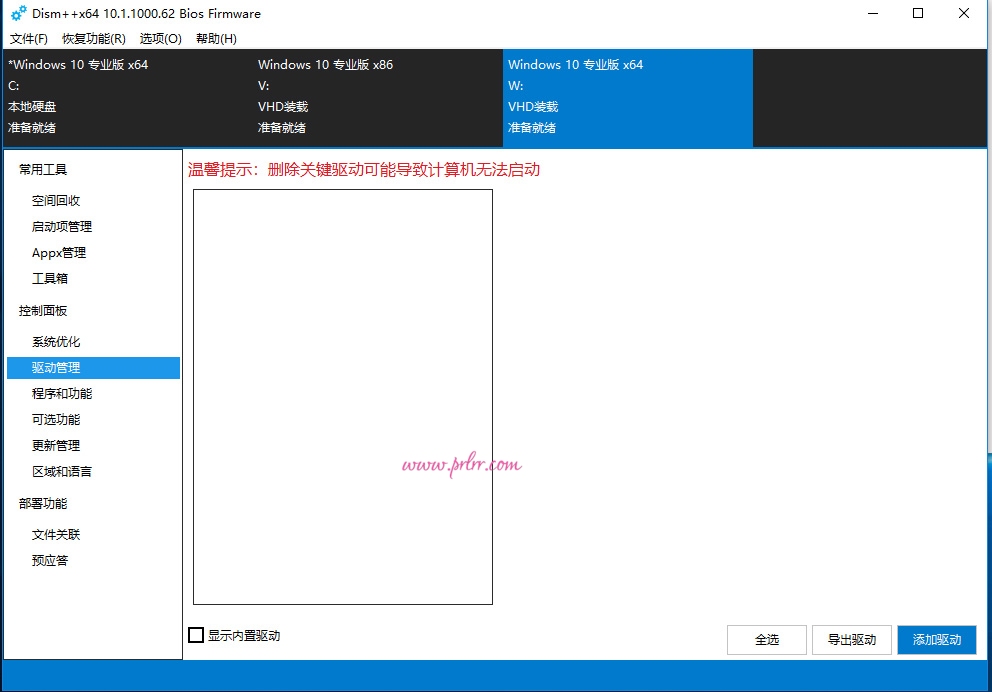The height and width of the screenshot is (692, 992).
Task: Open 更新管理 update management
Action: point(55,445)
